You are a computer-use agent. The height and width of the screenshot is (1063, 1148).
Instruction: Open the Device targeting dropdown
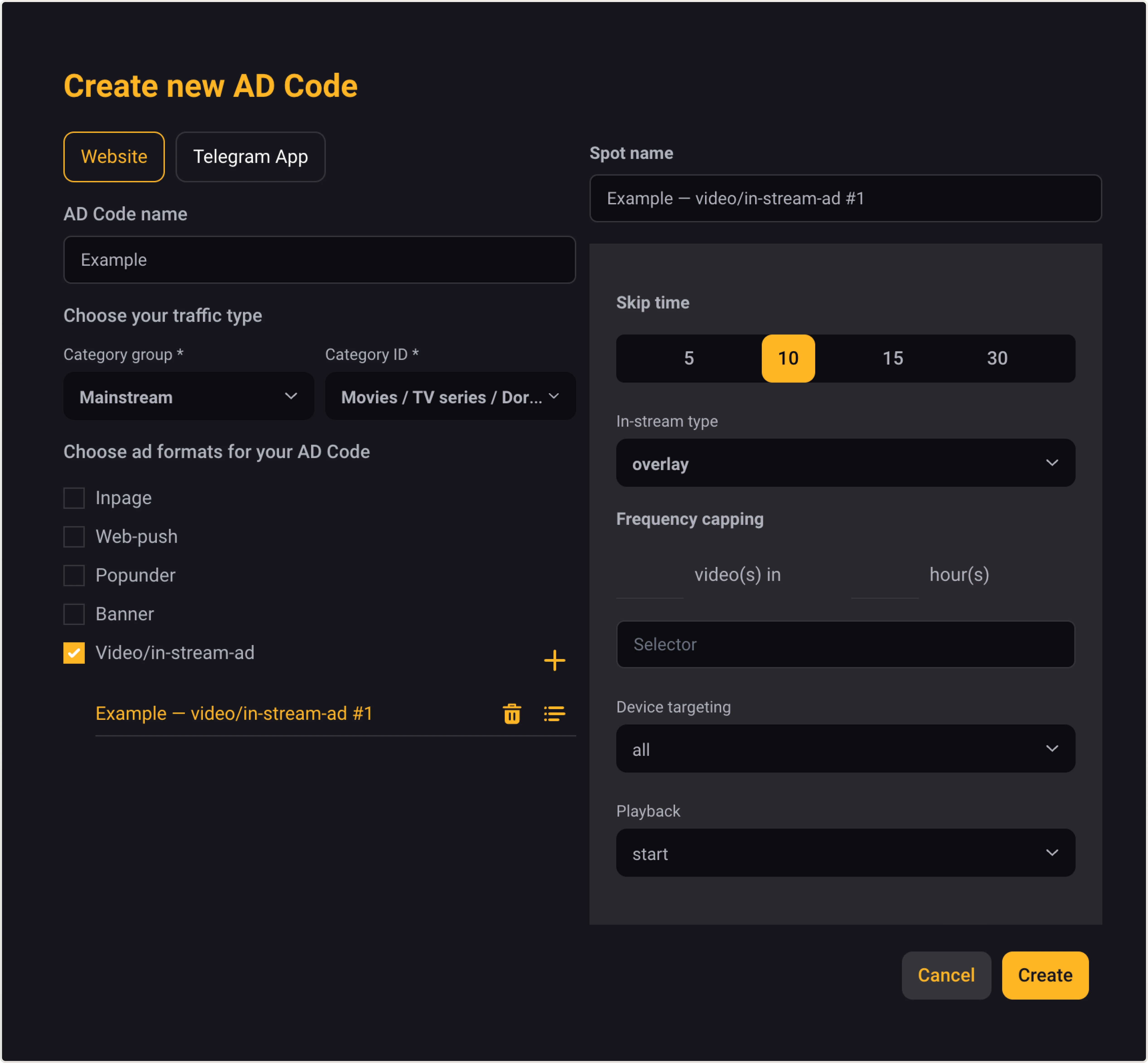point(845,748)
